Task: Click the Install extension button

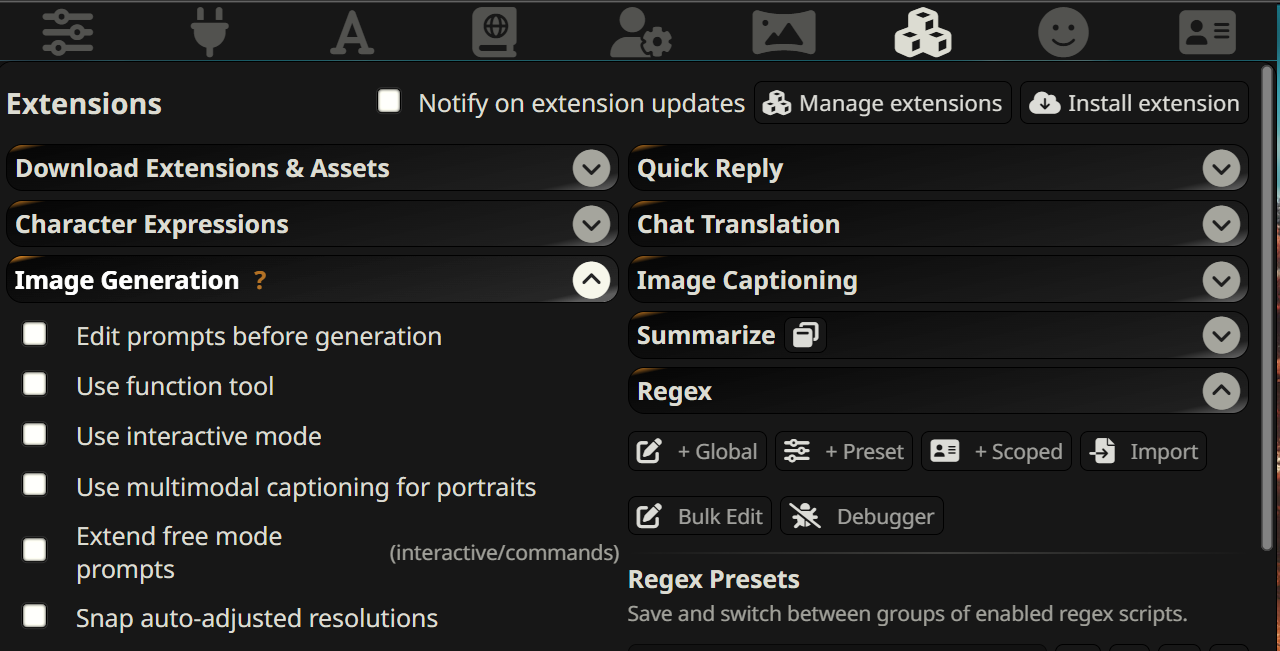Action: click(1134, 103)
